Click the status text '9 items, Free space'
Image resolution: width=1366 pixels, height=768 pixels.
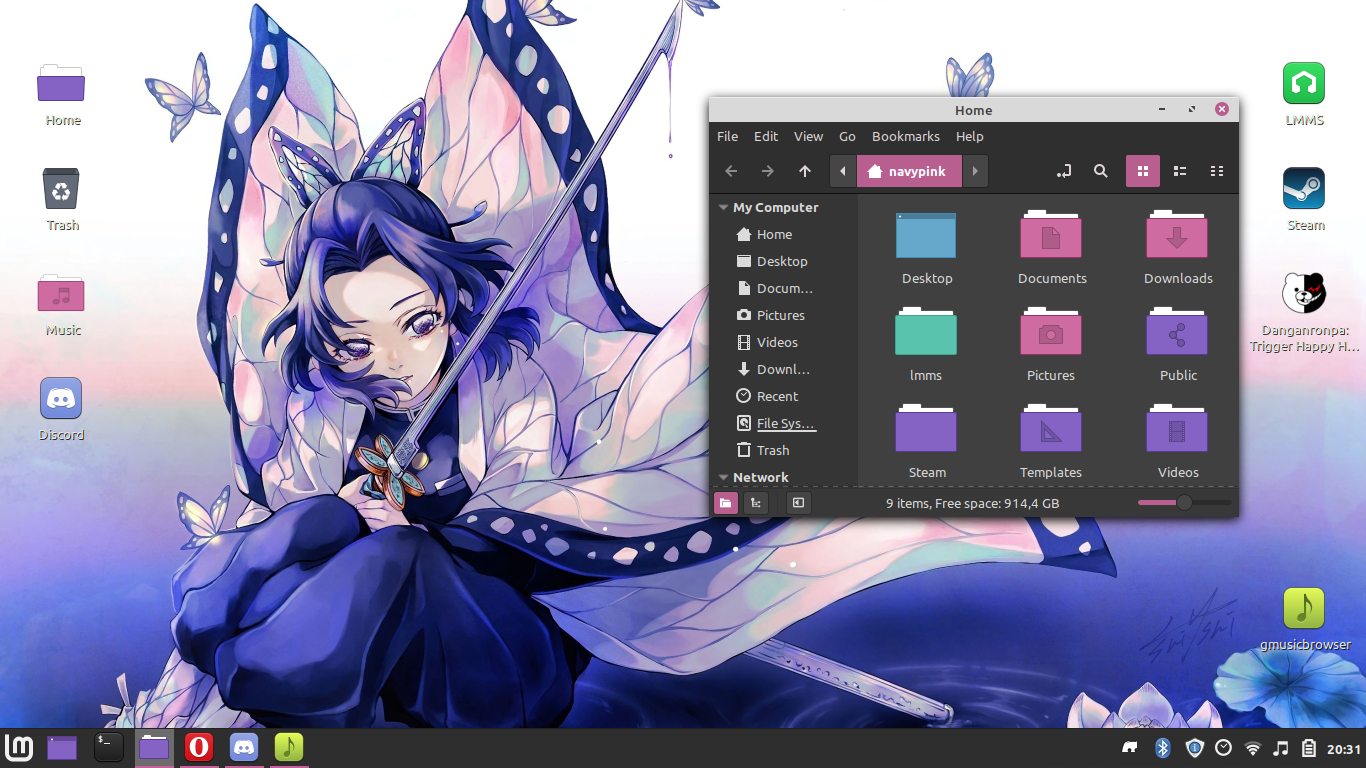(973, 503)
